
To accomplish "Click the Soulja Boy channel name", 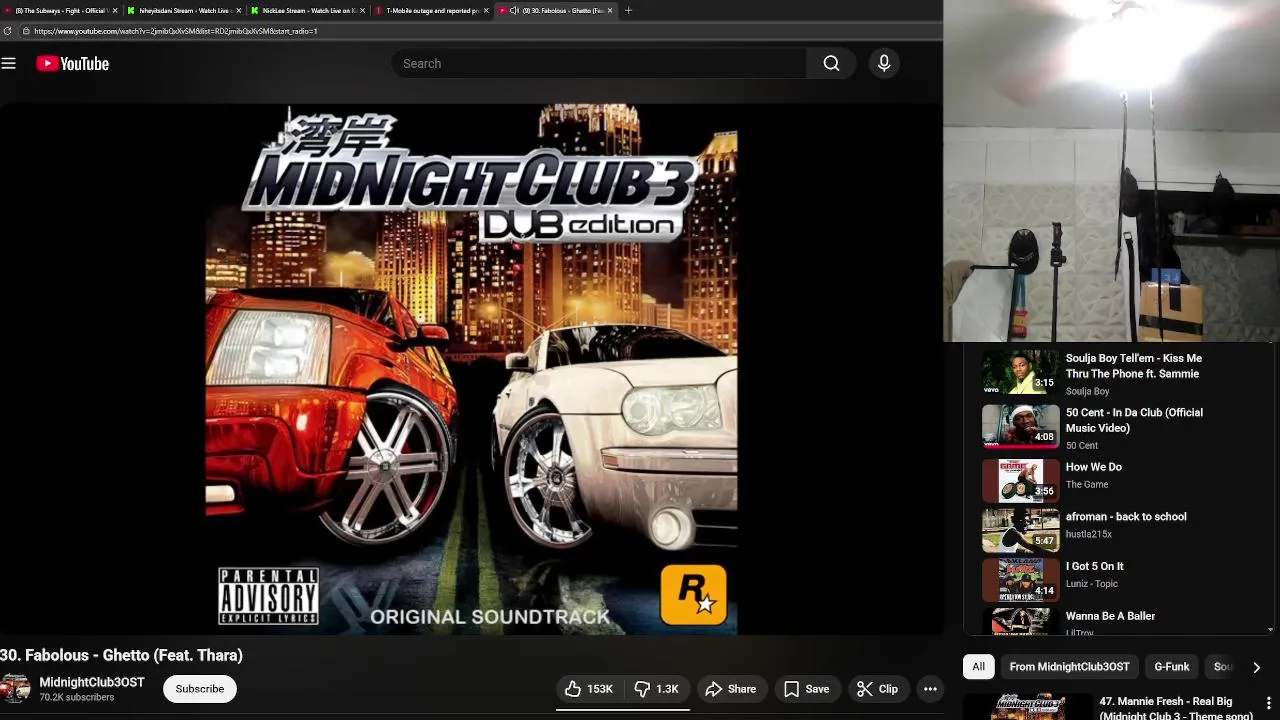I will (1087, 391).
